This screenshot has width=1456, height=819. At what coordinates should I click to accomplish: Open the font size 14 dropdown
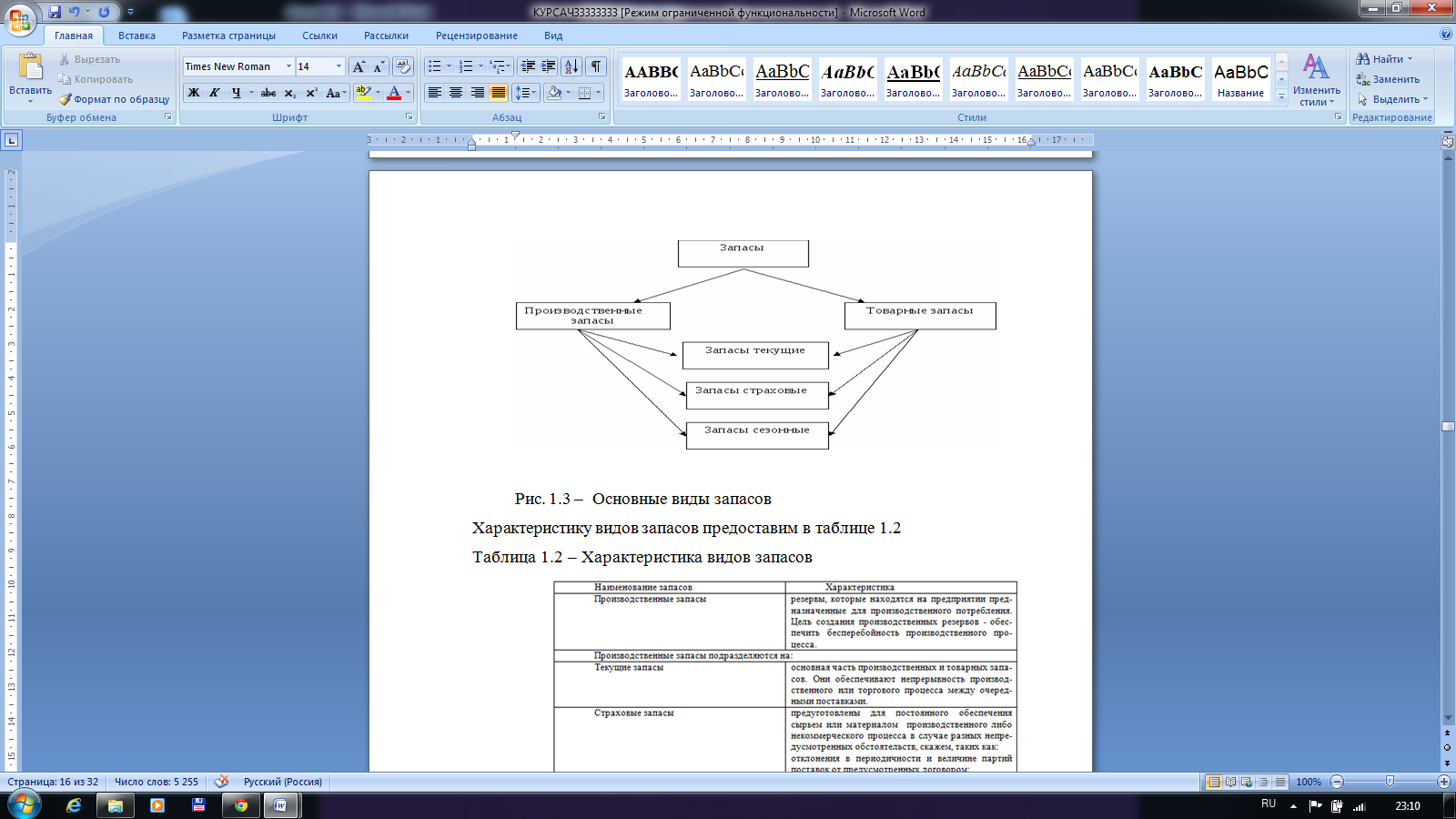[x=339, y=66]
